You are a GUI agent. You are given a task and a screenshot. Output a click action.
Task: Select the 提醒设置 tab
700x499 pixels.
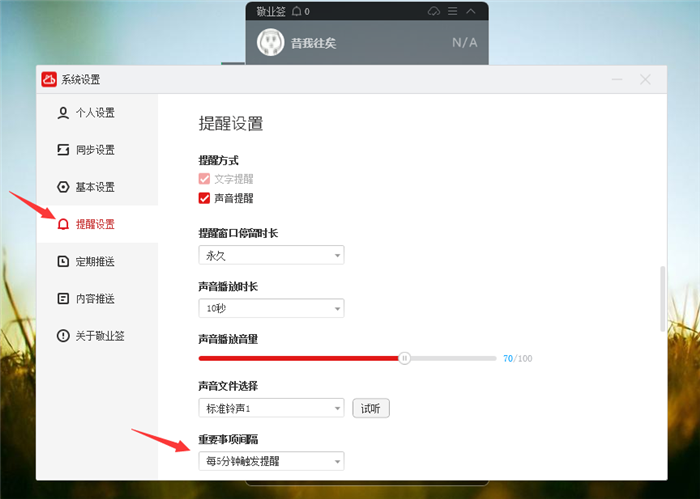coord(97,224)
